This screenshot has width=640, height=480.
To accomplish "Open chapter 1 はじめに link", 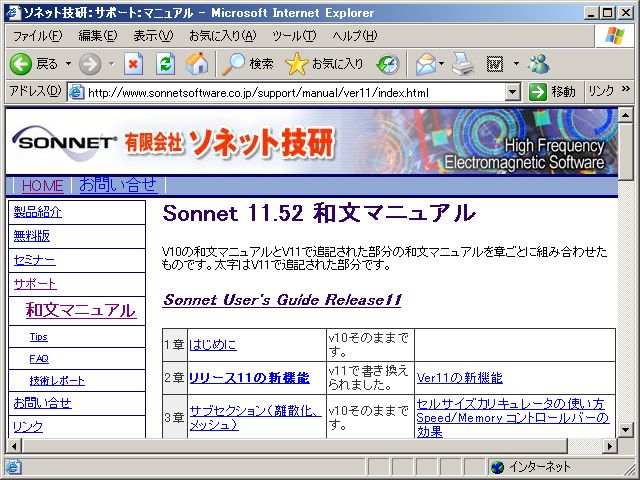I will click(213, 345).
